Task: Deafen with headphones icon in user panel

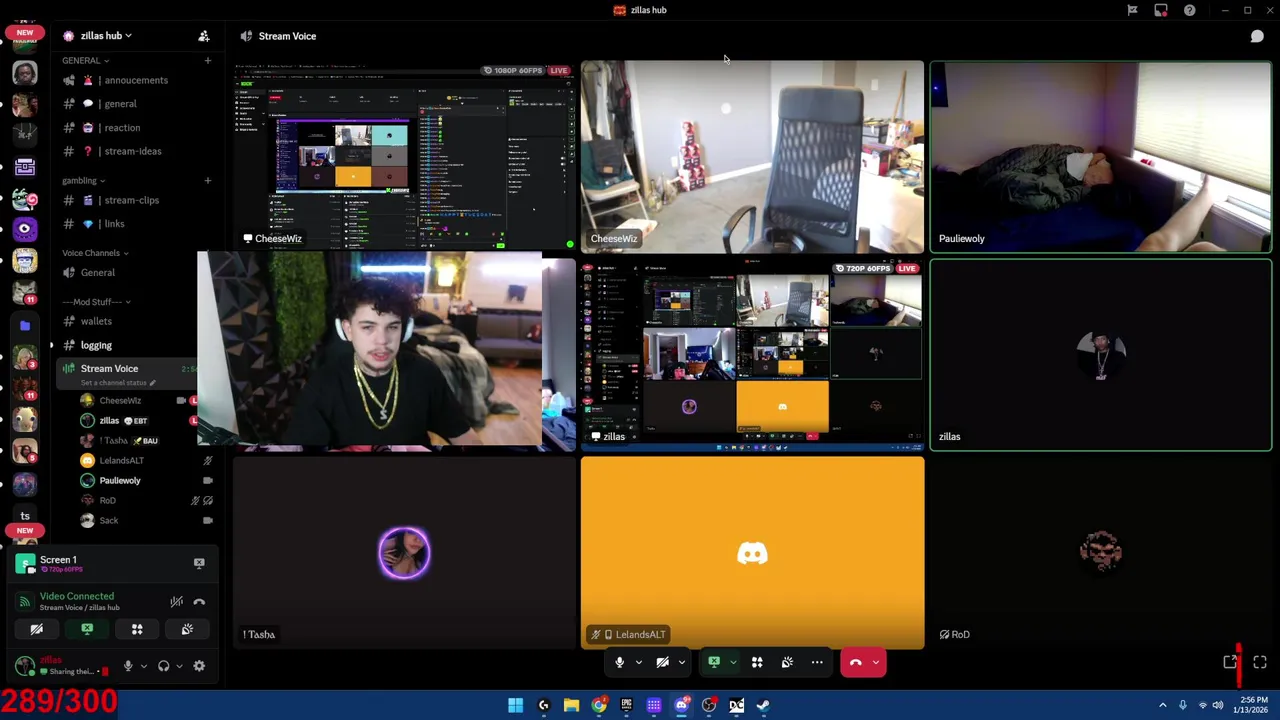Action: [164, 666]
